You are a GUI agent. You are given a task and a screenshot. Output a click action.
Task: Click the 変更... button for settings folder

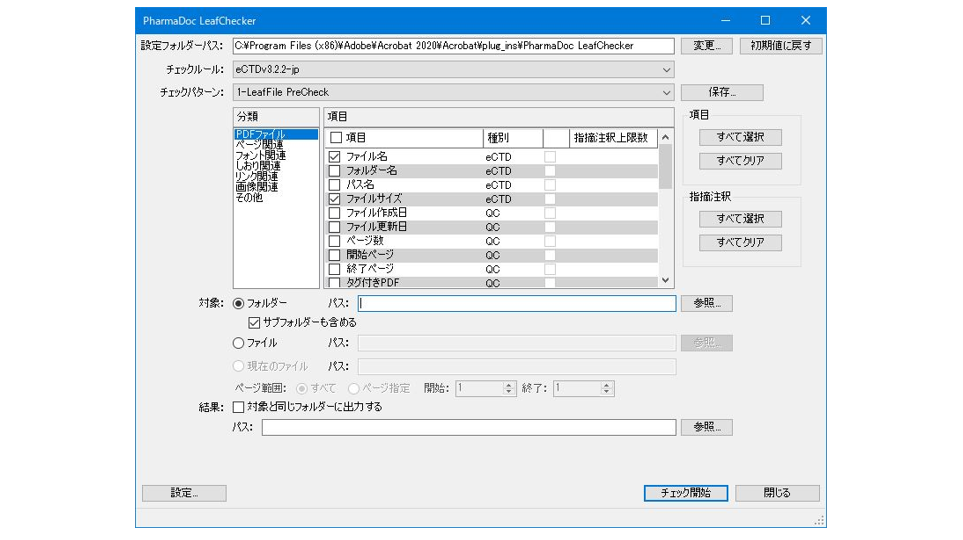pyautogui.click(x=706, y=46)
